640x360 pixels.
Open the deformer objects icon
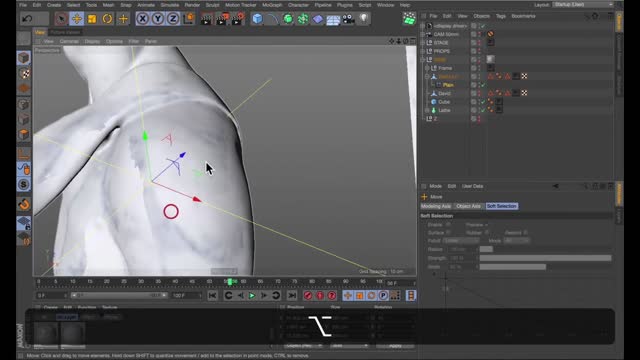click(318, 19)
